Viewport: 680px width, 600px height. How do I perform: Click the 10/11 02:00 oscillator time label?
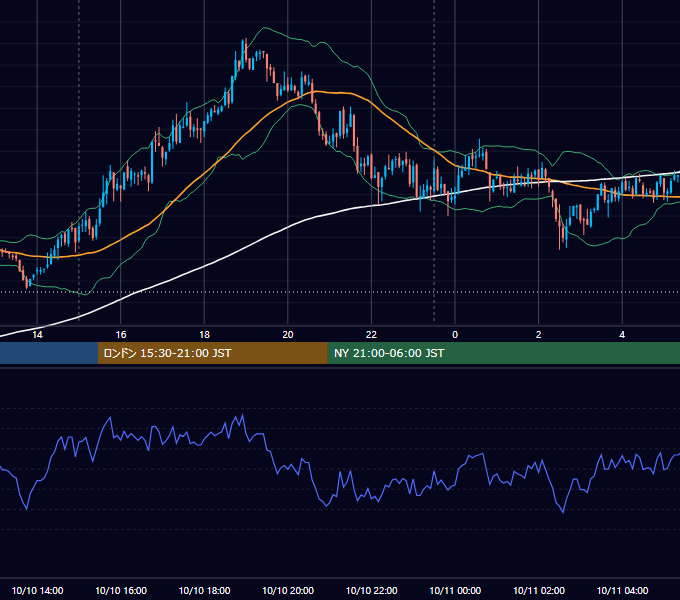tap(539, 590)
